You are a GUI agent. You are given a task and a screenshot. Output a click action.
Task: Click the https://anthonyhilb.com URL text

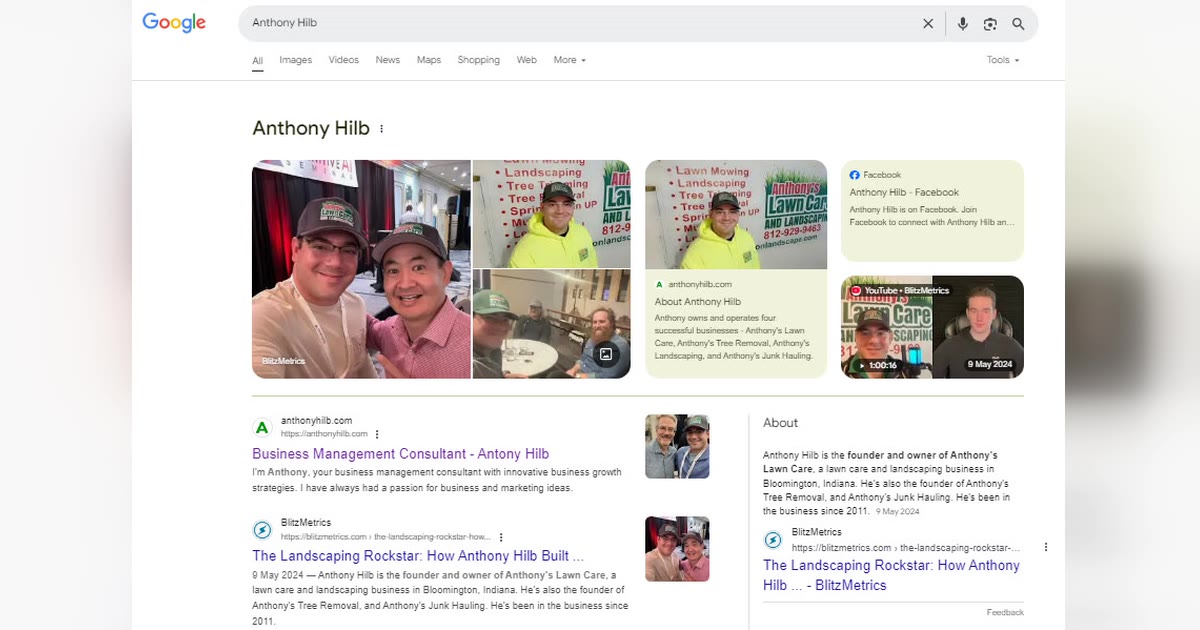(x=324, y=434)
